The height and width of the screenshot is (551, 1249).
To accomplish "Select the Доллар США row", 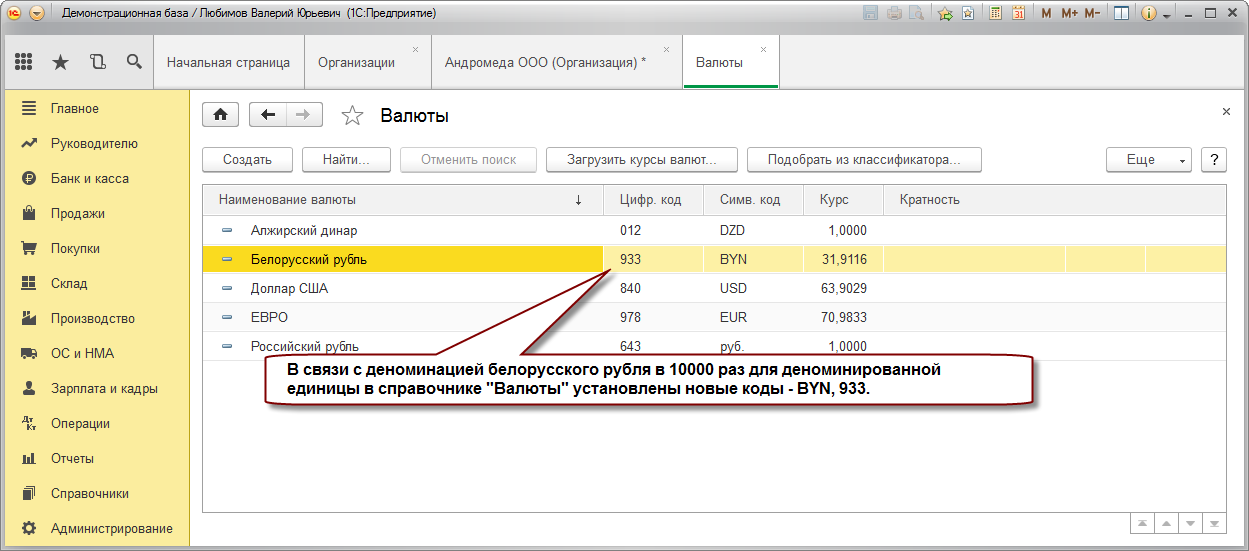I will [714, 288].
